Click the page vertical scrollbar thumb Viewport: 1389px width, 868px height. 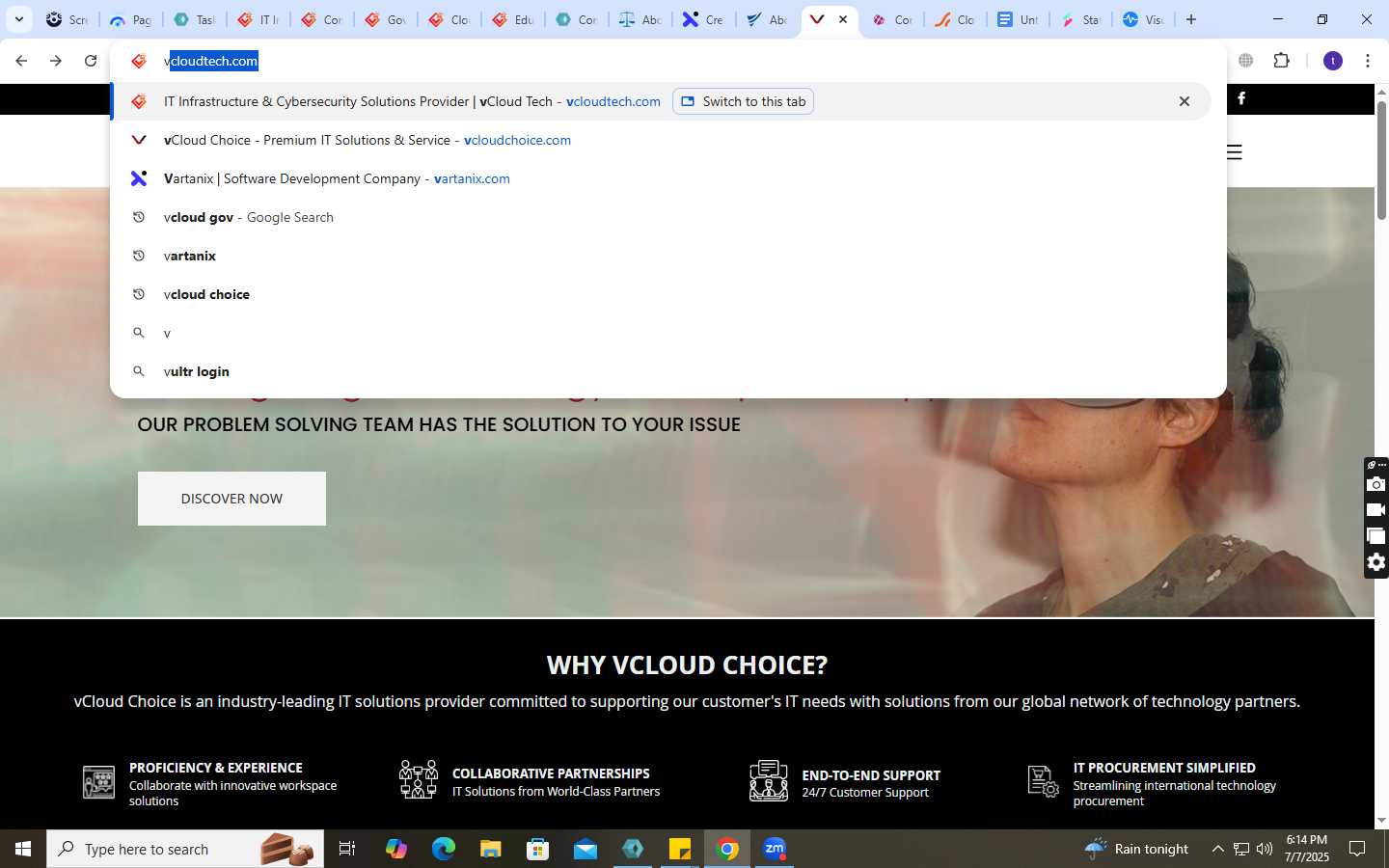point(1381,159)
